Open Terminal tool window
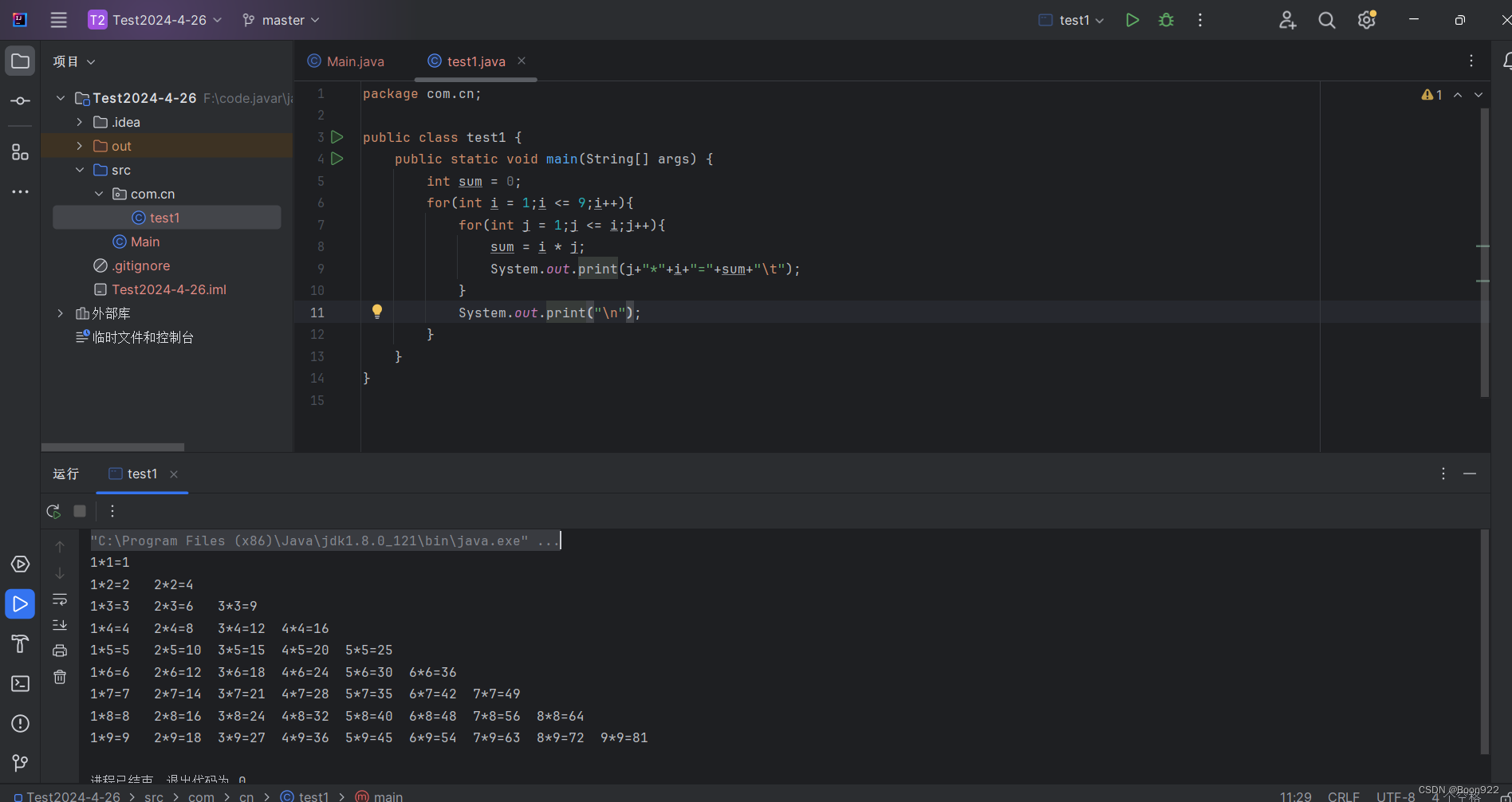This screenshot has height=802, width=1512. [20, 684]
